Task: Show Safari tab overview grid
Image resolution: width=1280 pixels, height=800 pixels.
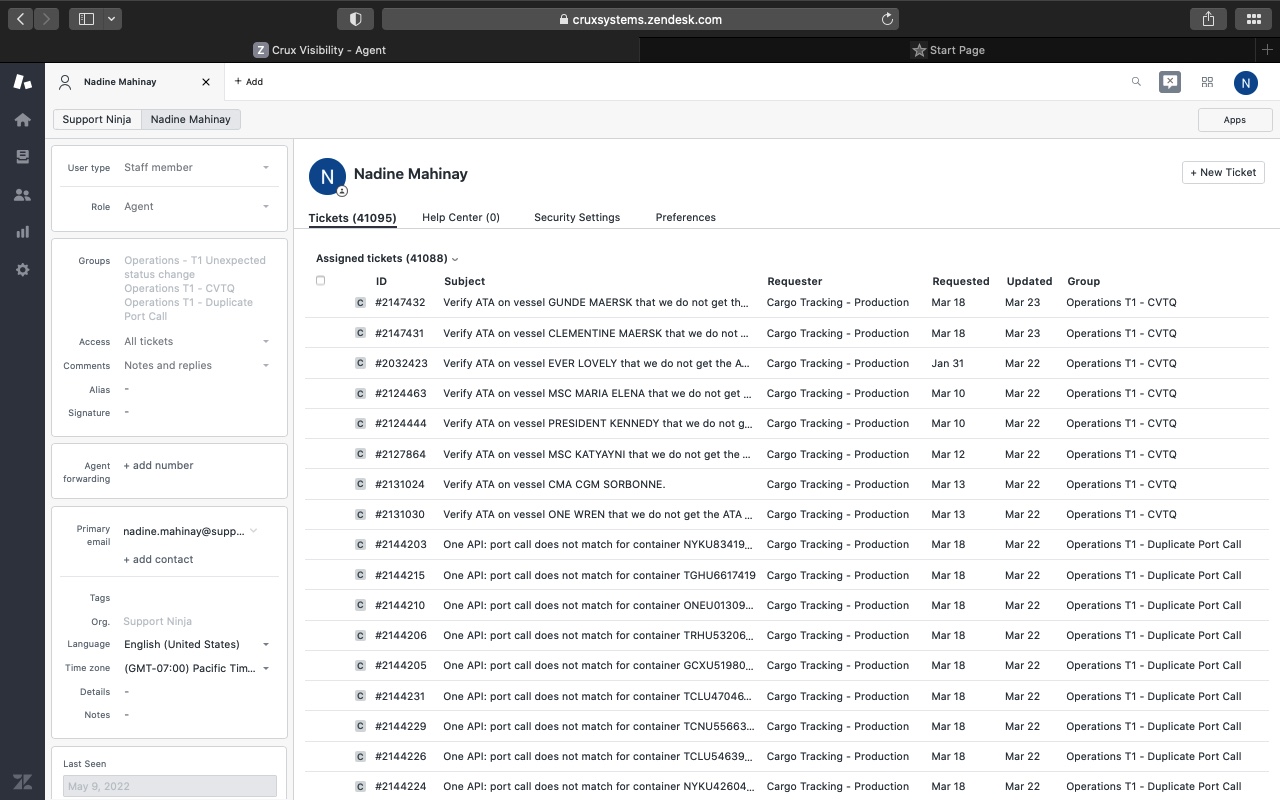Action: [1253, 19]
